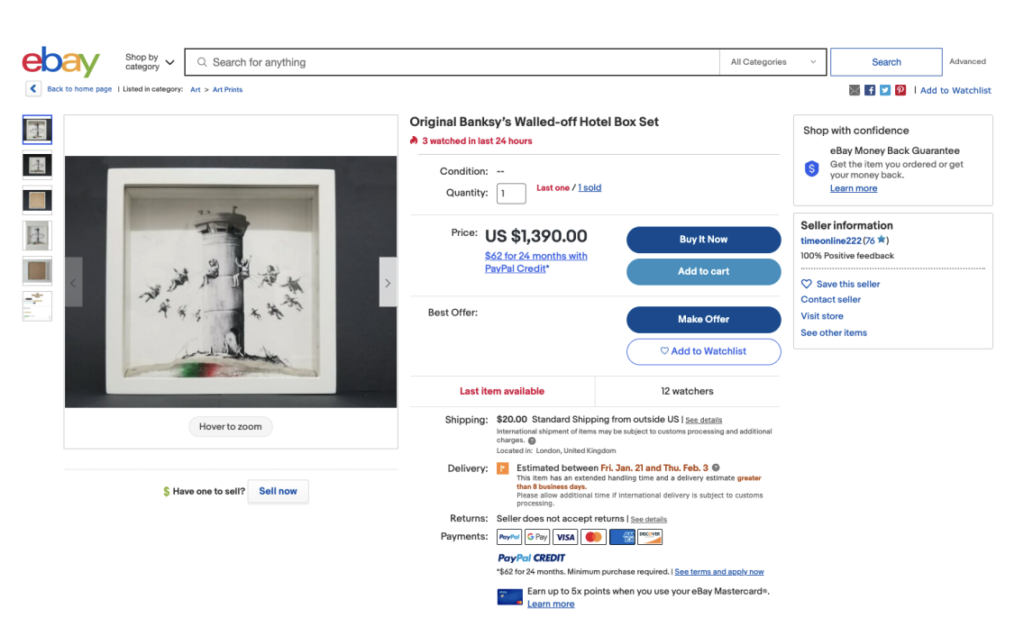Show previous product image arrow
This screenshot has height=636, width=1024.
coord(74,282)
